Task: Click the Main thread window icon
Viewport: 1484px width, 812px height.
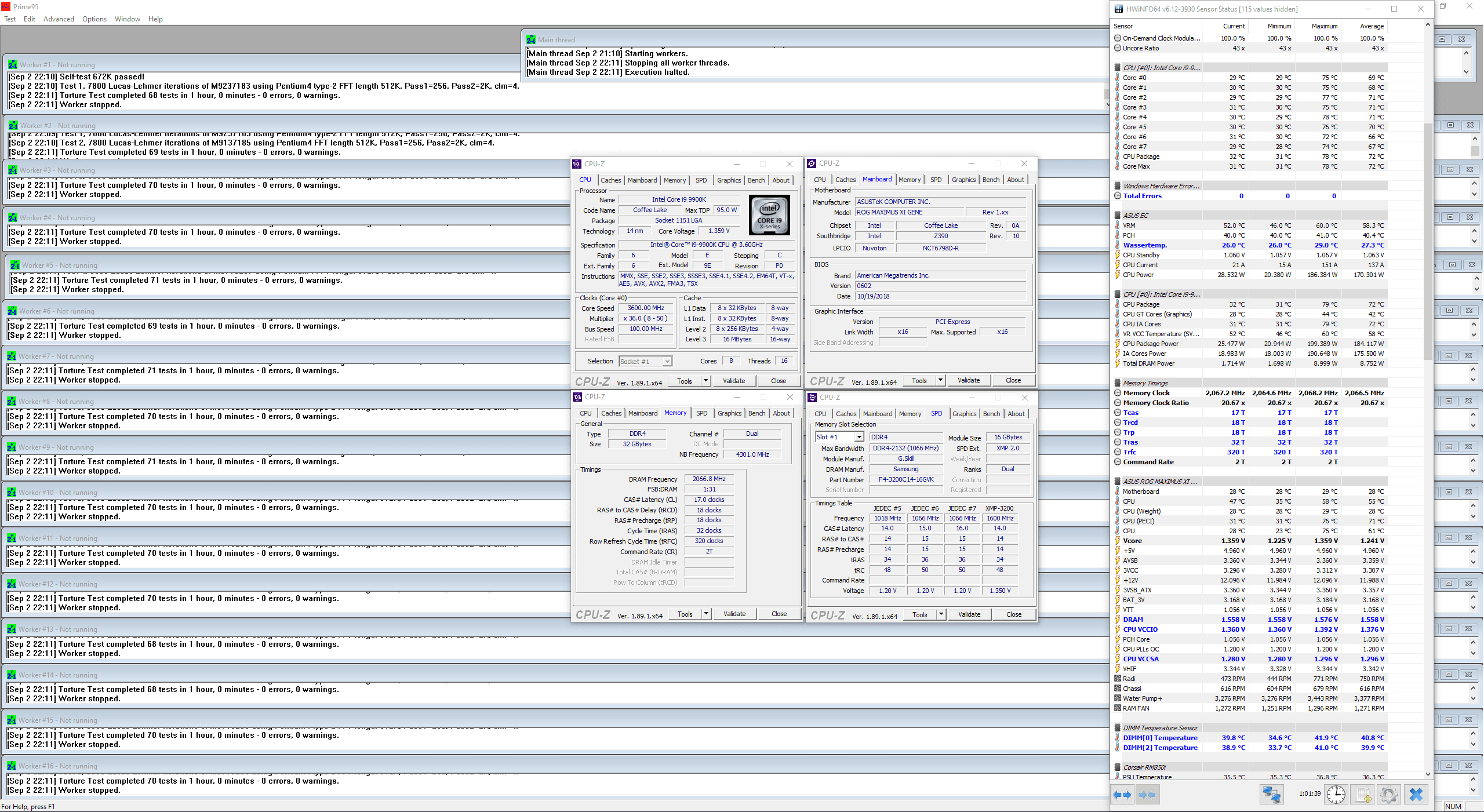Action: tap(531, 40)
